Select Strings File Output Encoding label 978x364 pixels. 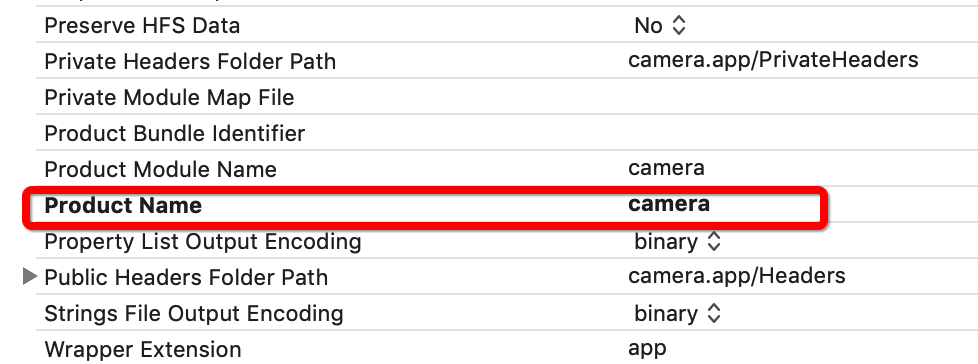(x=194, y=314)
